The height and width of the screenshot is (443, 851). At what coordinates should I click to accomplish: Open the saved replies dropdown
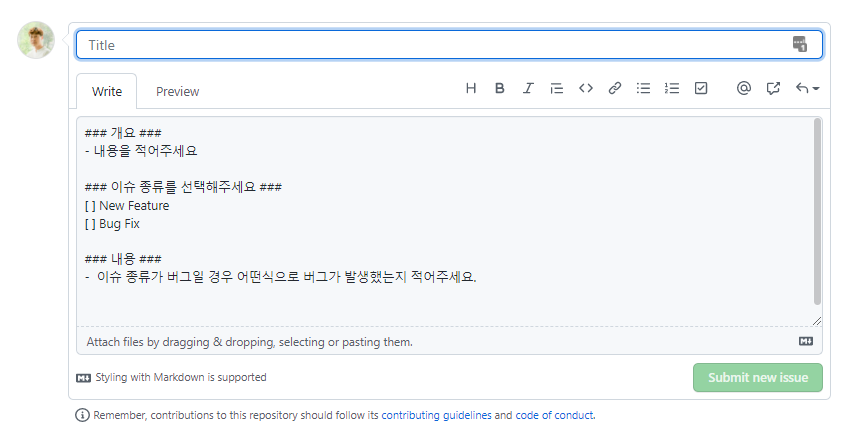[x=807, y=88]
